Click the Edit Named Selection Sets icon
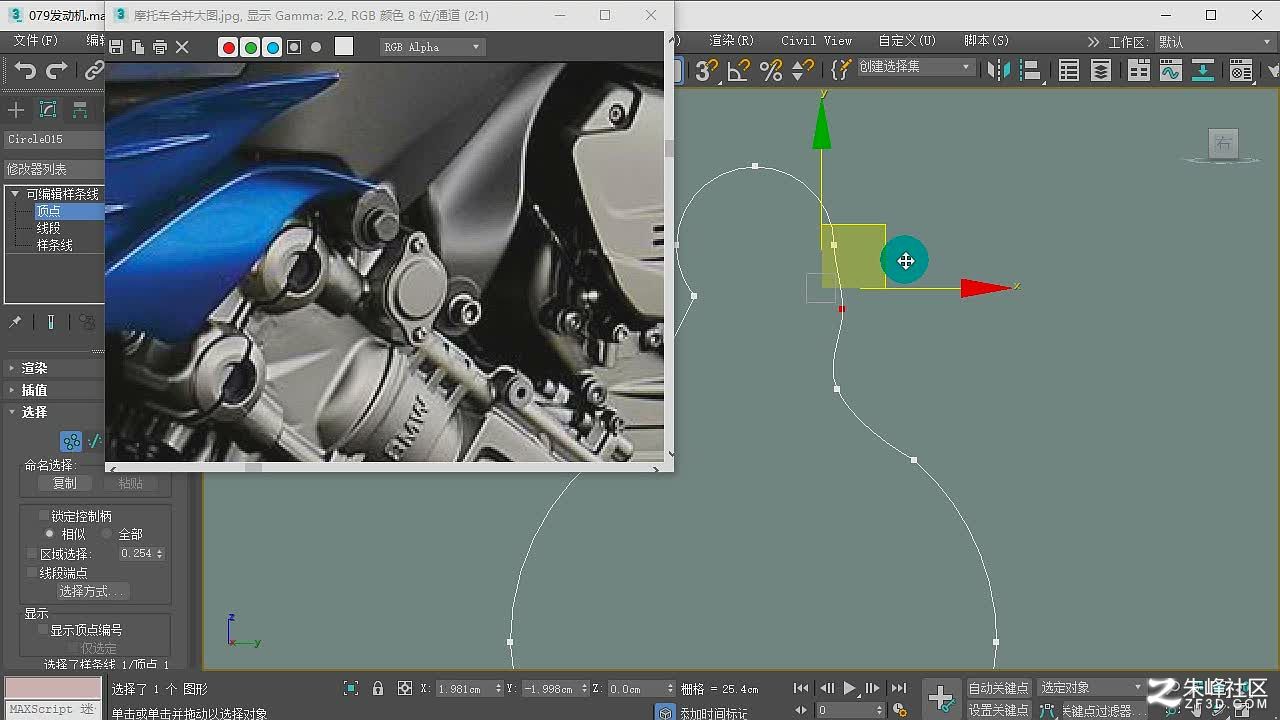Viewport: 1280px width, 720px height. (x=841, y=70)
